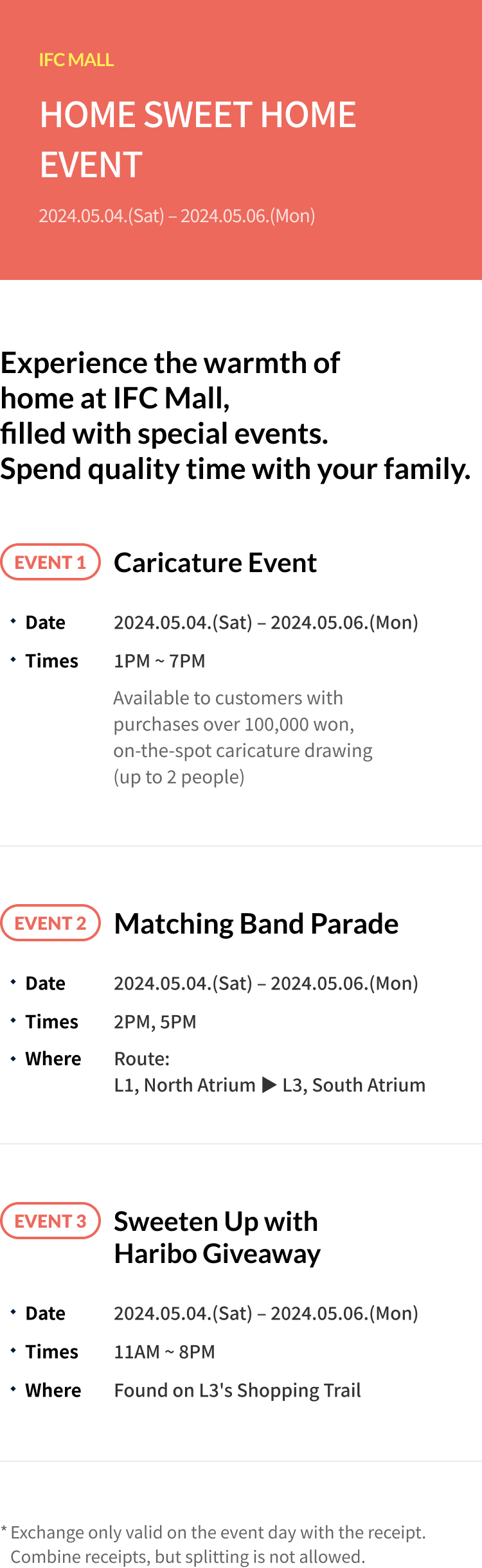Click the 1PM ~ 7PM time text

[x=159, y=661]
